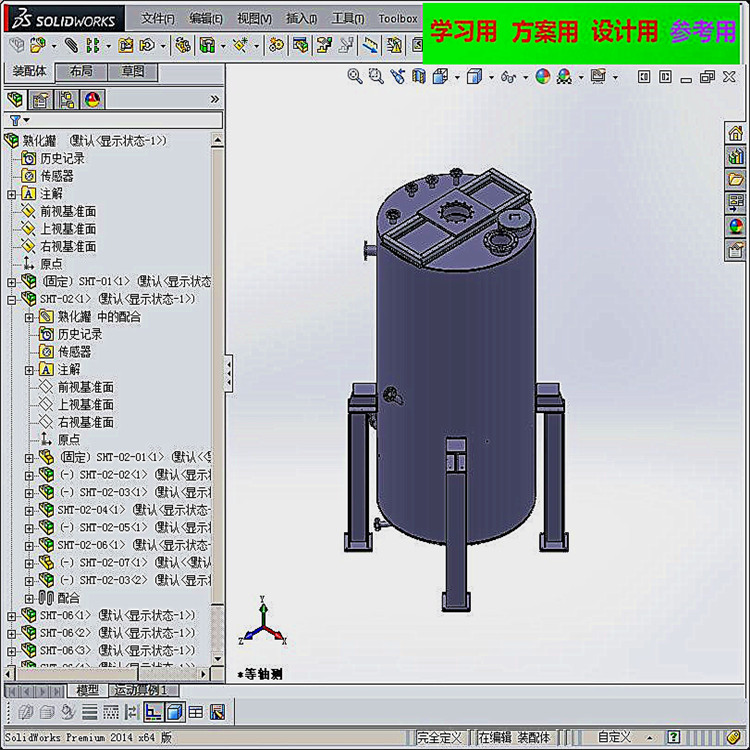Expand the 注解 annotations folder
The width and height of the screenshot is (750, 750).
(11, 194)
